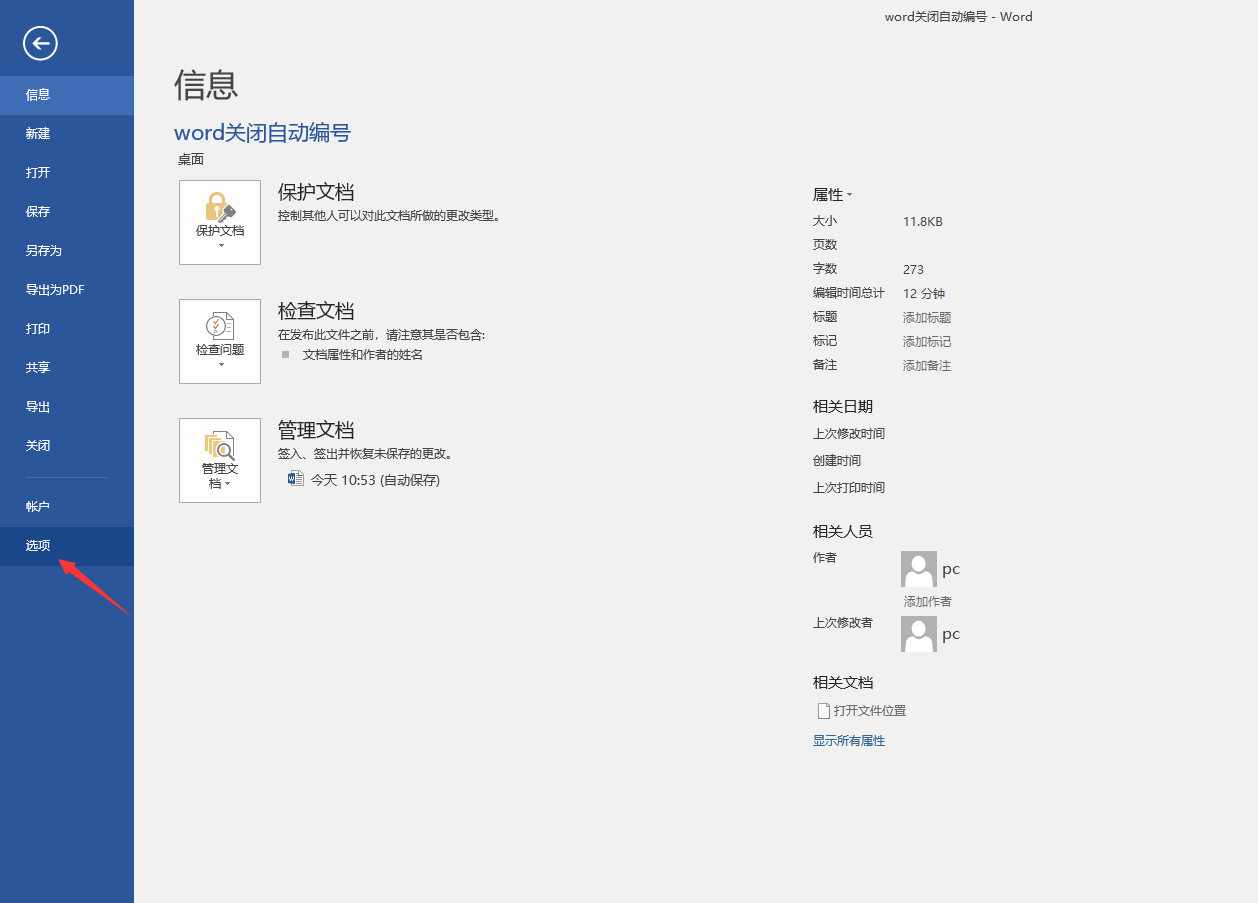
Task: Click the 上次修改时间 label
Action: [849, 434]
